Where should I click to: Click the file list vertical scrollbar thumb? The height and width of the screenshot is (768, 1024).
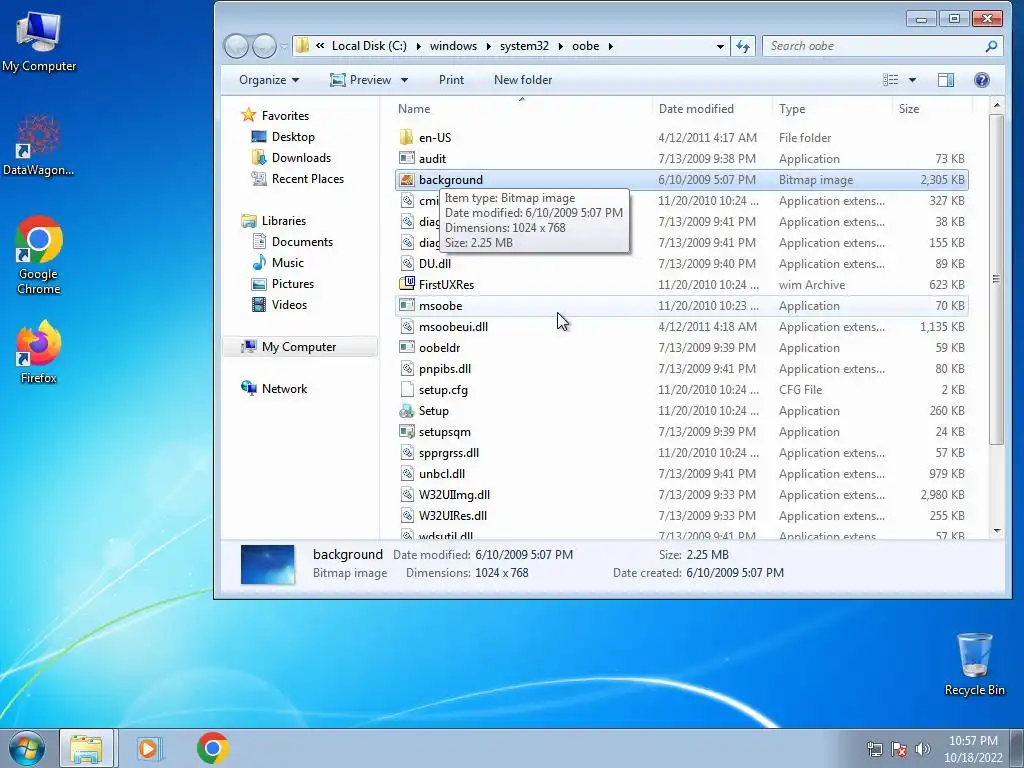(x=996, y=279)
